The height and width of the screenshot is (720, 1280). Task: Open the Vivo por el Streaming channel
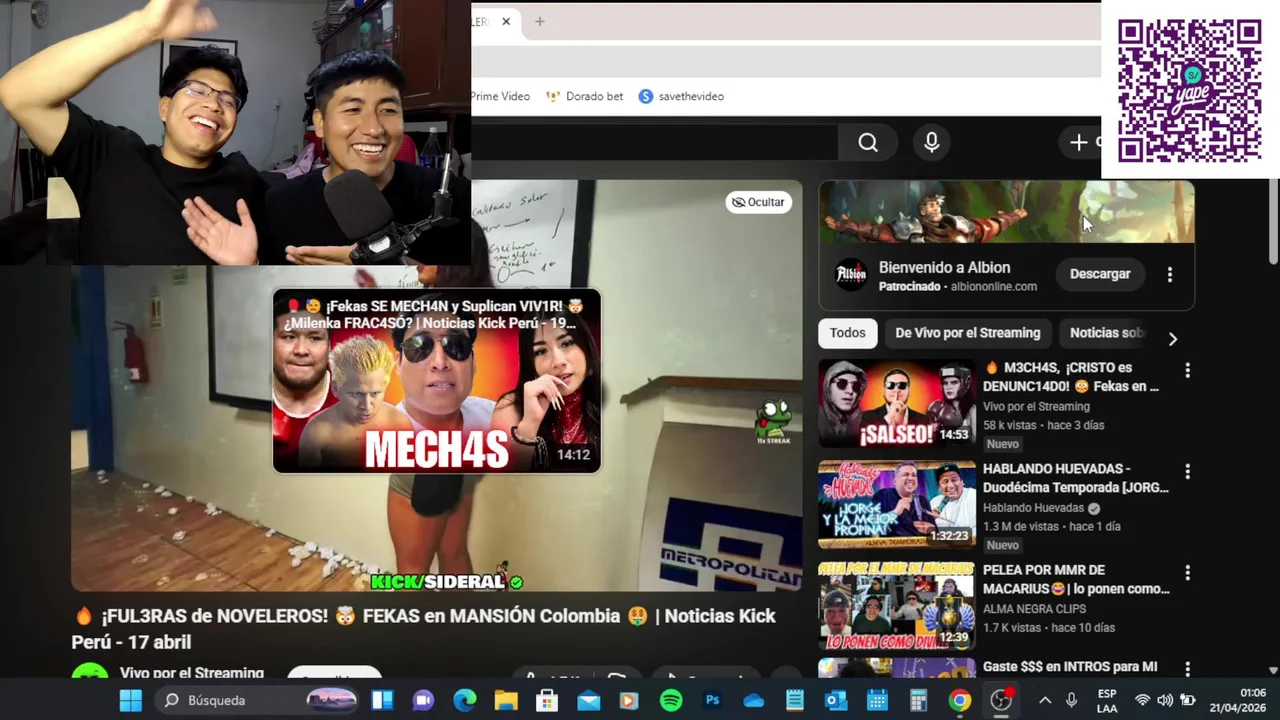pyautogui.click(x=192, y=673)
